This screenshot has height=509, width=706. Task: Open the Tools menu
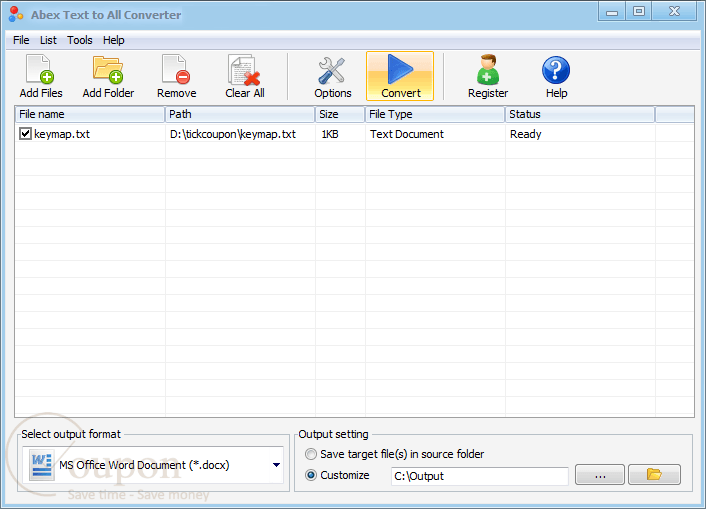(x=80, y=40)
